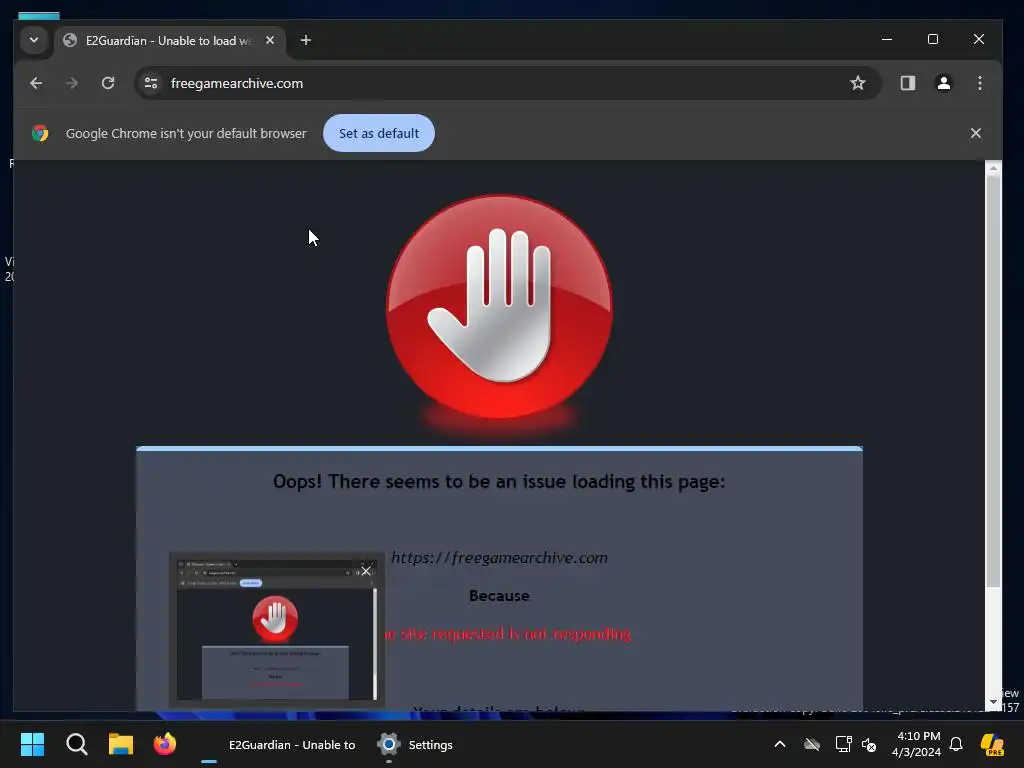Image resolution: width=1024 pixels, height=768 pixels.
Task: Minimize the Chrome window
Action: pyautogui.click(x=887, y=39)
